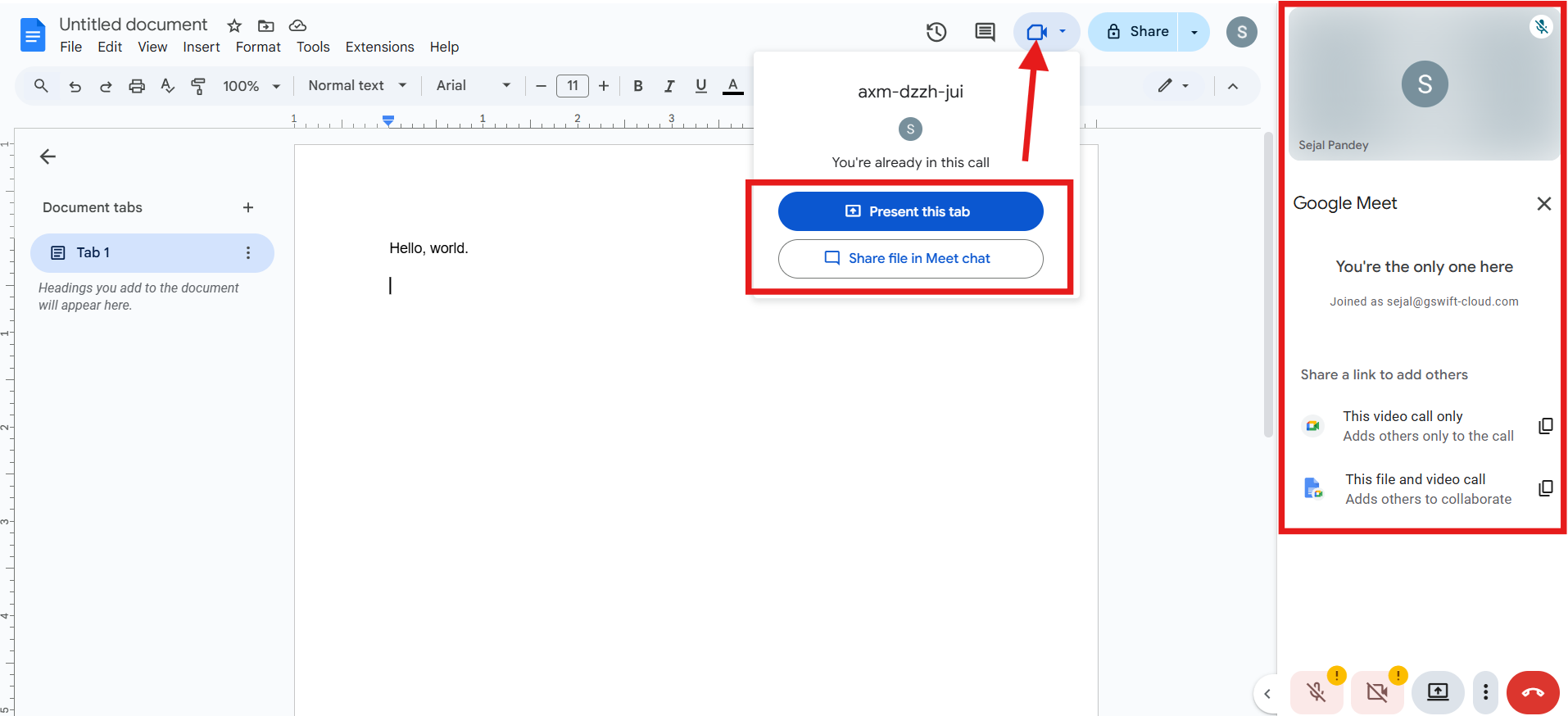
Task: Collapse the Meet side panel chevron
Action: tap(1267, 694)
